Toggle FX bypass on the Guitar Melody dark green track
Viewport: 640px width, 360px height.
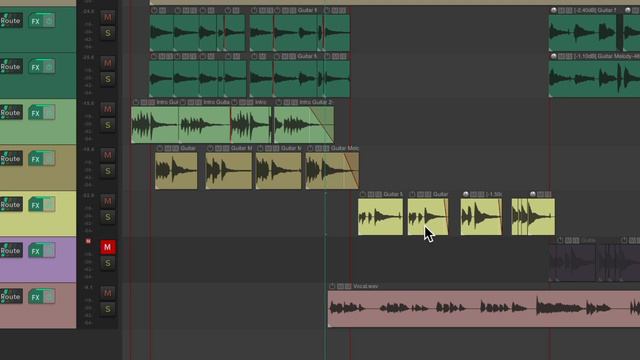[x=49, y=67]
